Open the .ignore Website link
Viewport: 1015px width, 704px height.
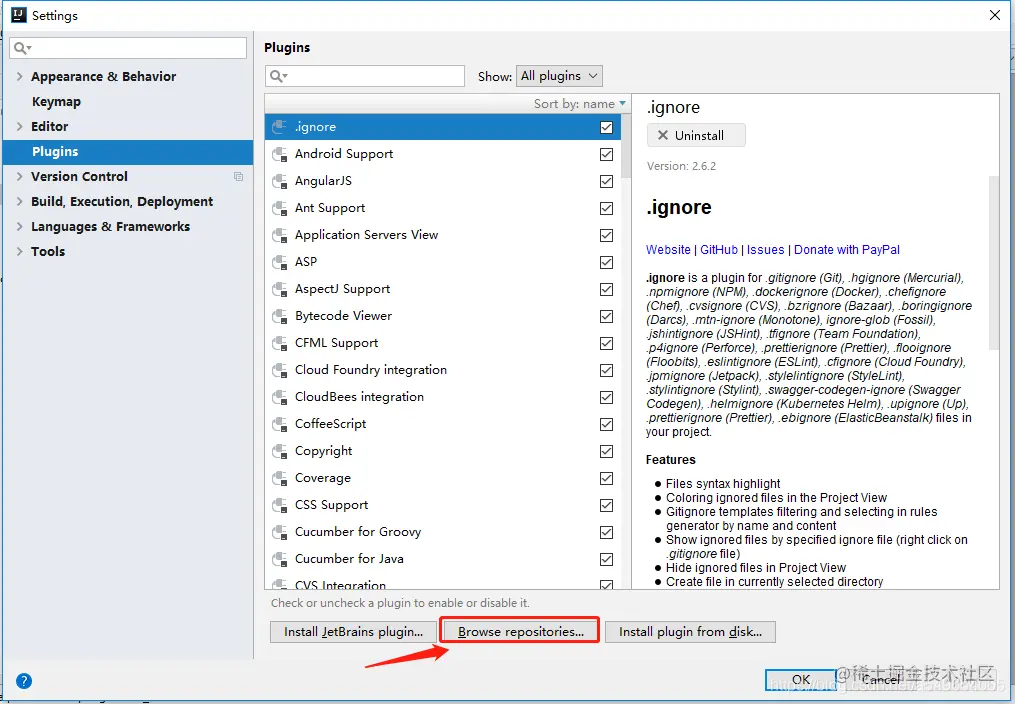coord(668,250)
